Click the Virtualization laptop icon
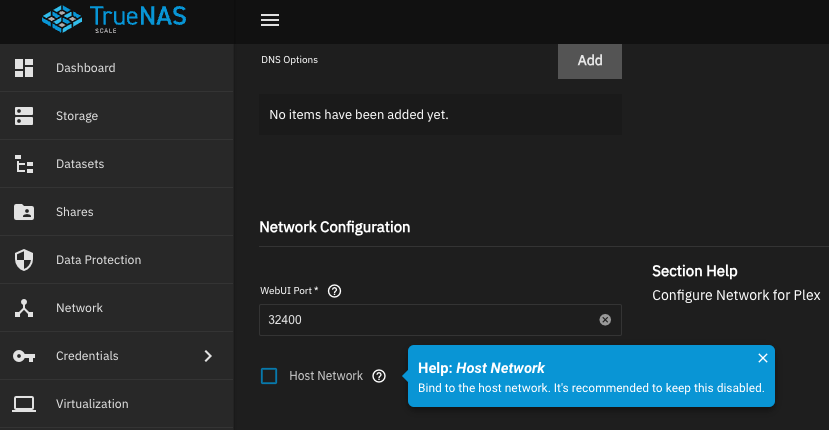Screen dimensions: 829x430 [24, 404]
